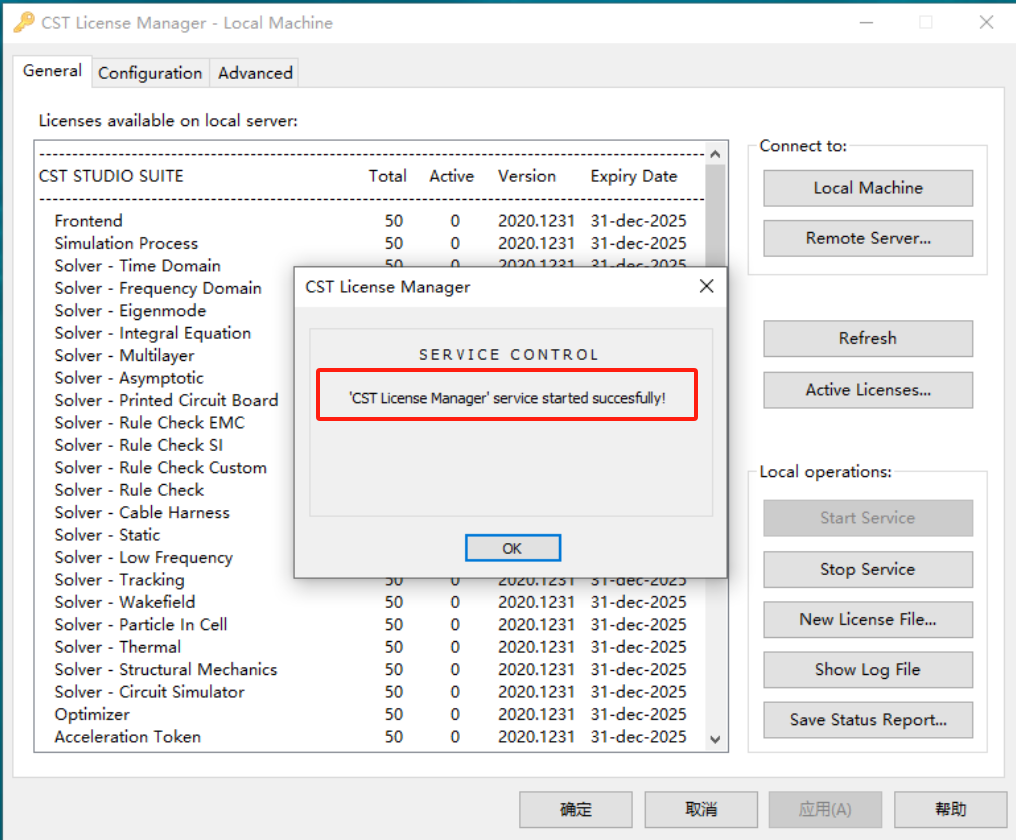The image size is (1016, 840).
Task: Select the Acceleration Token row
Action: point(370,737)
